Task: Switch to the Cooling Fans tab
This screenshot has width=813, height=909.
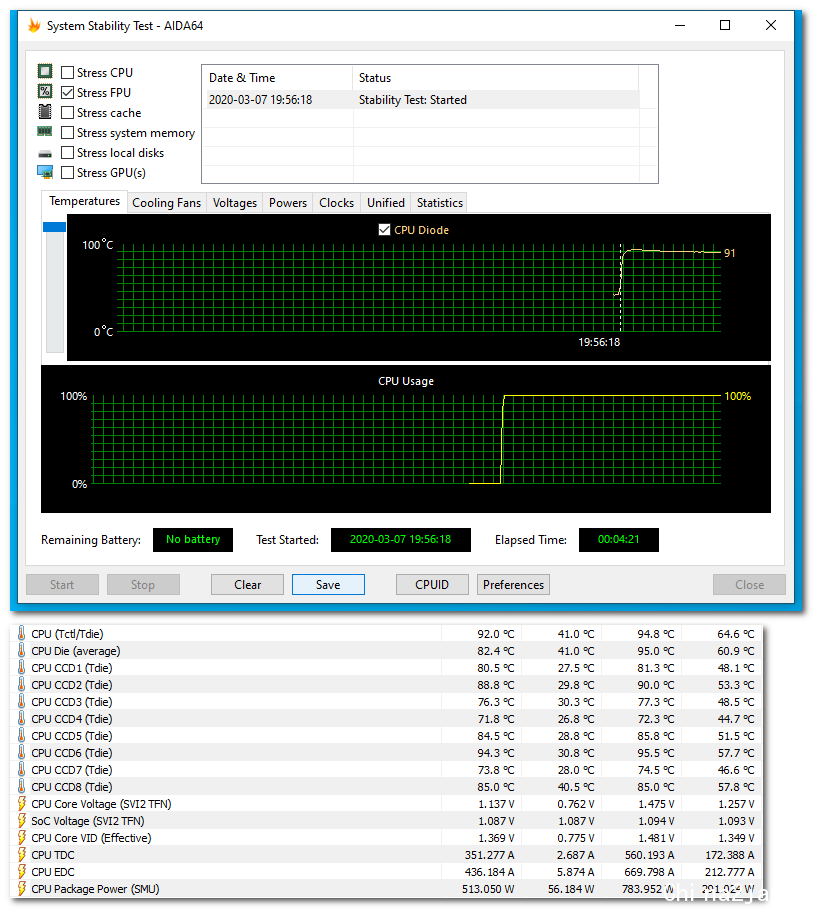Action: [x=166, y=203]
